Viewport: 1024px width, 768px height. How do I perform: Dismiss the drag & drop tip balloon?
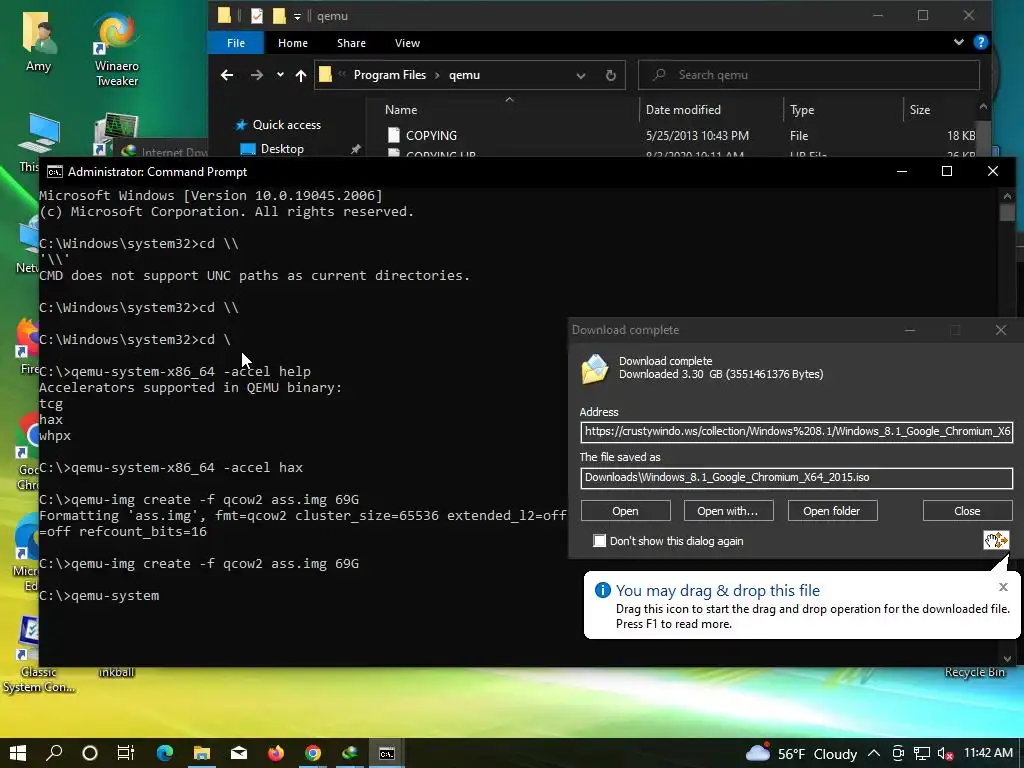point(1003,587)
